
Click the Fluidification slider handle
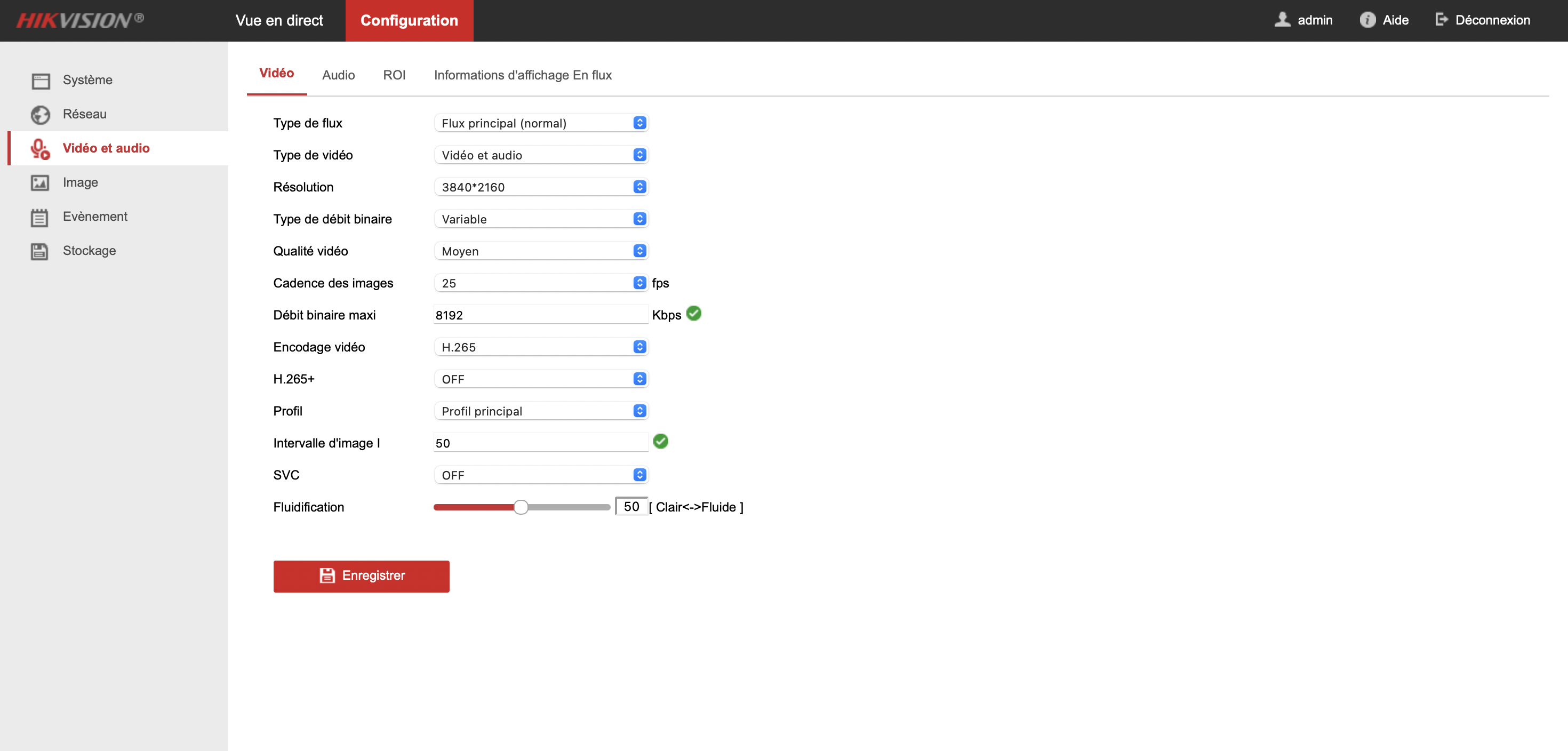tap(521, 507)
